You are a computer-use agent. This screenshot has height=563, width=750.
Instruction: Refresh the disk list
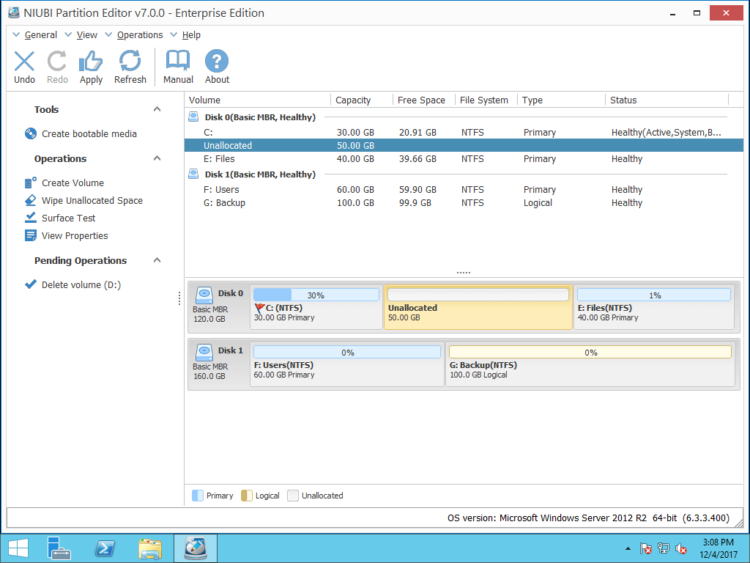tap(130, 61)
